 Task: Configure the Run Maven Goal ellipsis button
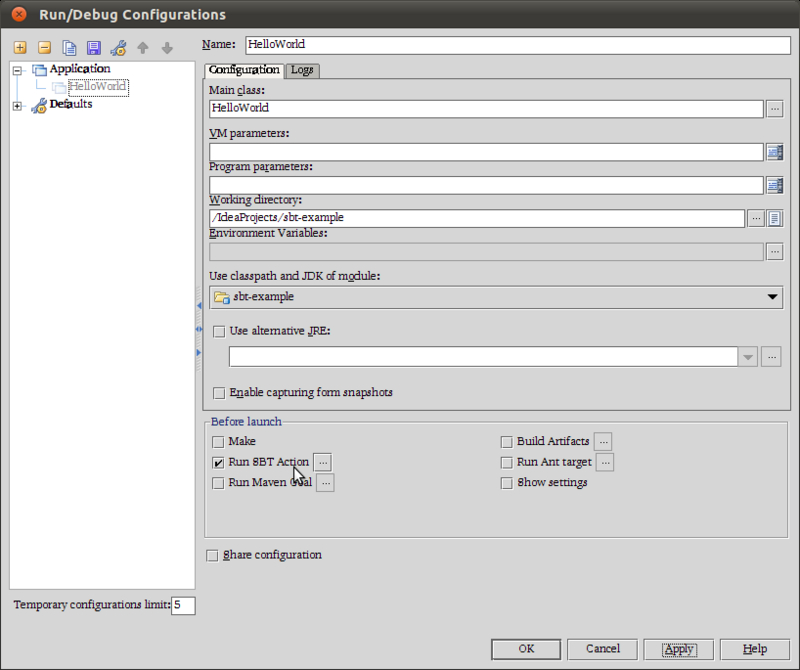(x=326, y=483)
